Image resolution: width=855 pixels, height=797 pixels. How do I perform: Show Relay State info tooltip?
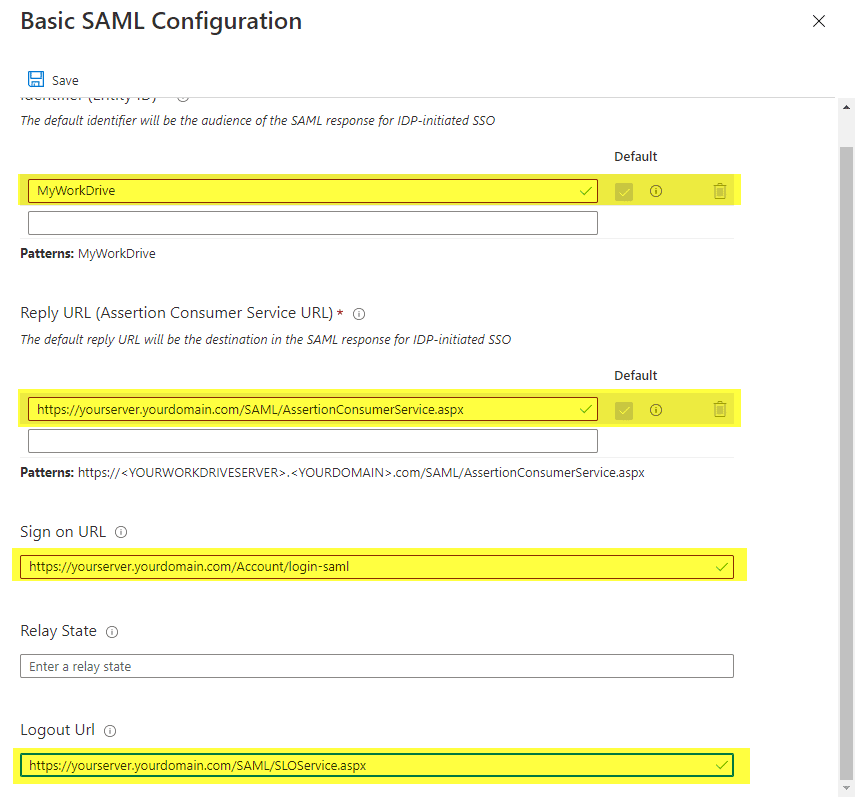click(112, 632)
